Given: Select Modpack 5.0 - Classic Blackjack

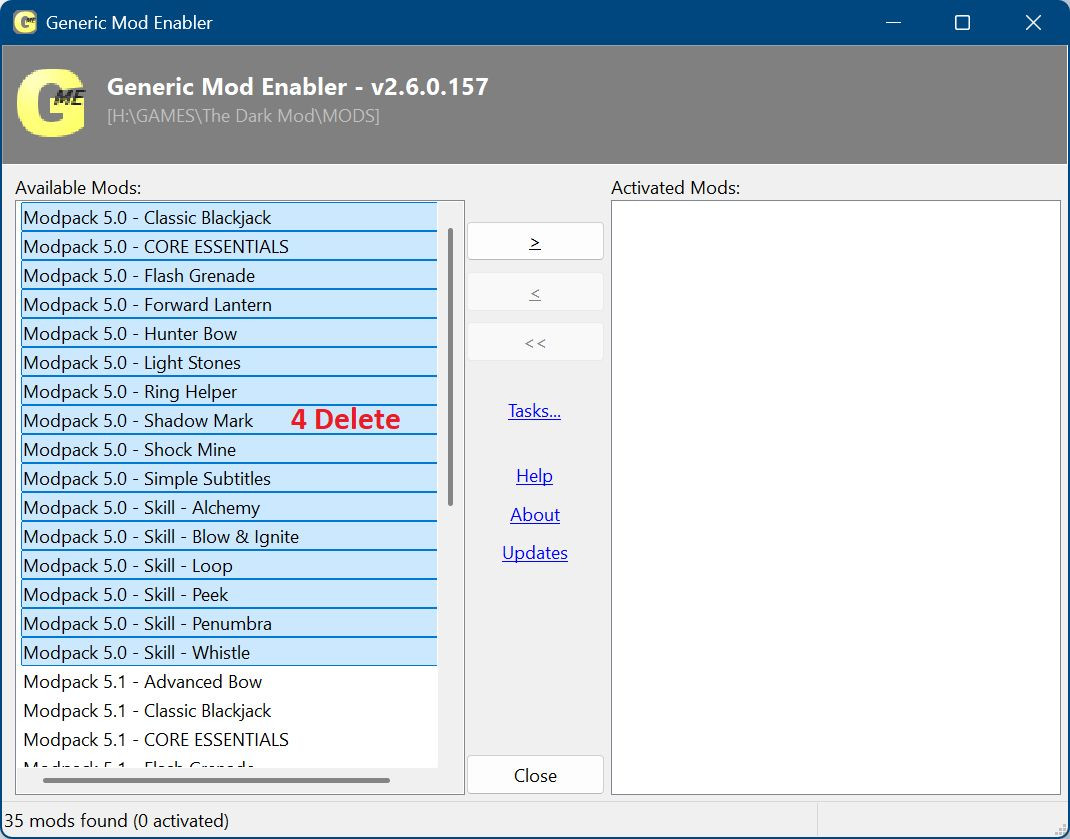Looking at the screenshot, I should click(229, 217).
